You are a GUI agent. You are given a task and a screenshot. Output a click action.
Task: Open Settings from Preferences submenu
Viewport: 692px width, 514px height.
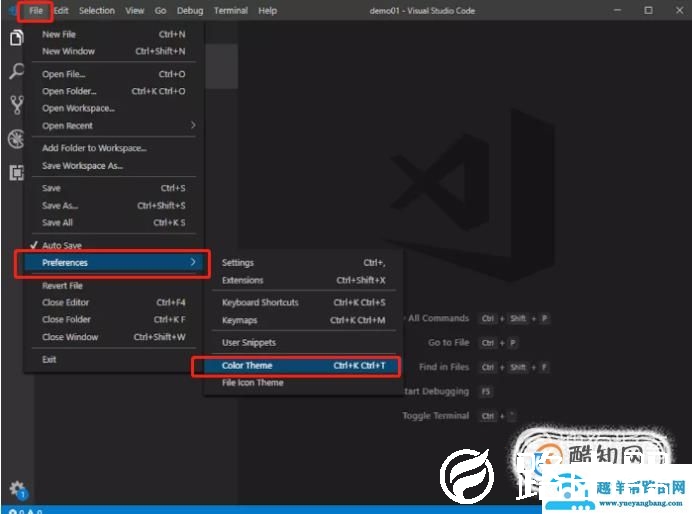[x=304, y=263]
